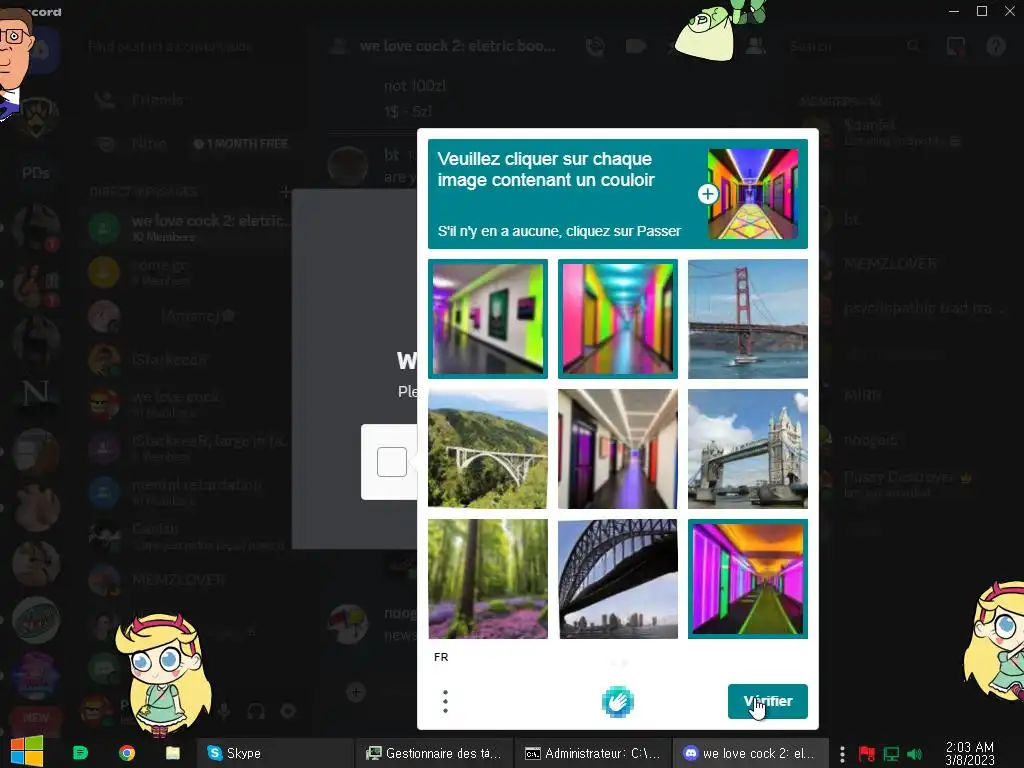
Task: Click the hCaptcha hand logo icon
Action: [617, 702]
